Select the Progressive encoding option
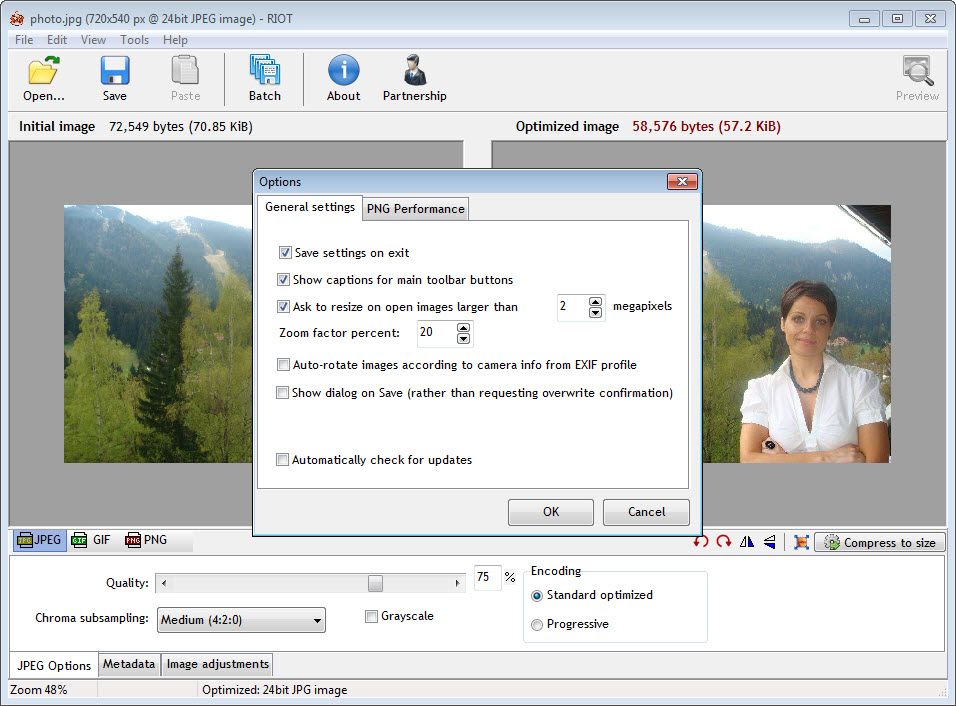956x706 pixels. [537, 624]
